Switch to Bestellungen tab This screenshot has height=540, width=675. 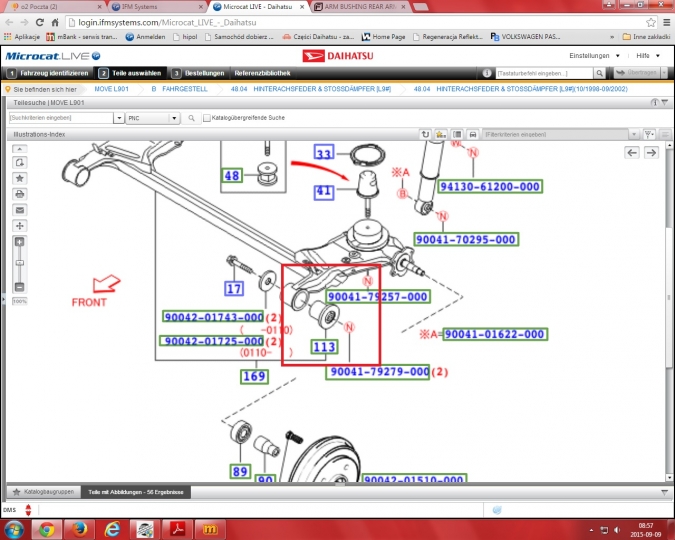[198, 73]
